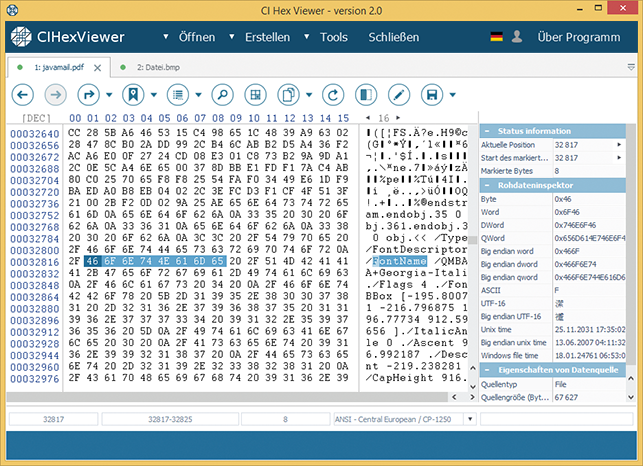Viewport: 643px width, 466px height.
Task: Click the QWord value in inspector
Action: tap(590, 238)
